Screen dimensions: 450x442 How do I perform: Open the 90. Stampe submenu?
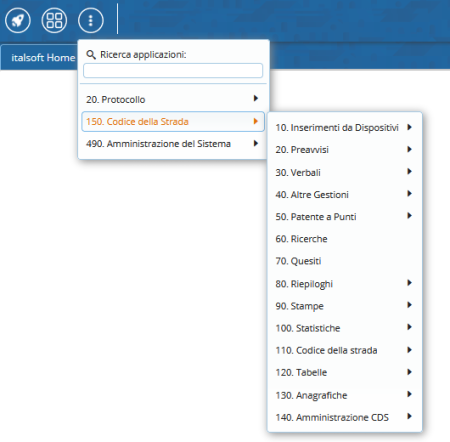pyautogui.click(x=345, y=306)
